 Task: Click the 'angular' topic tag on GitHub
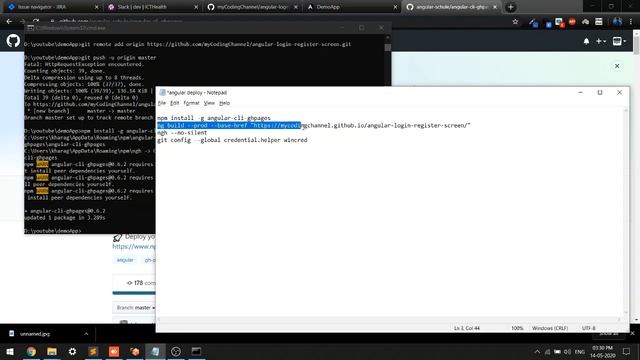(x=125, y=260)
